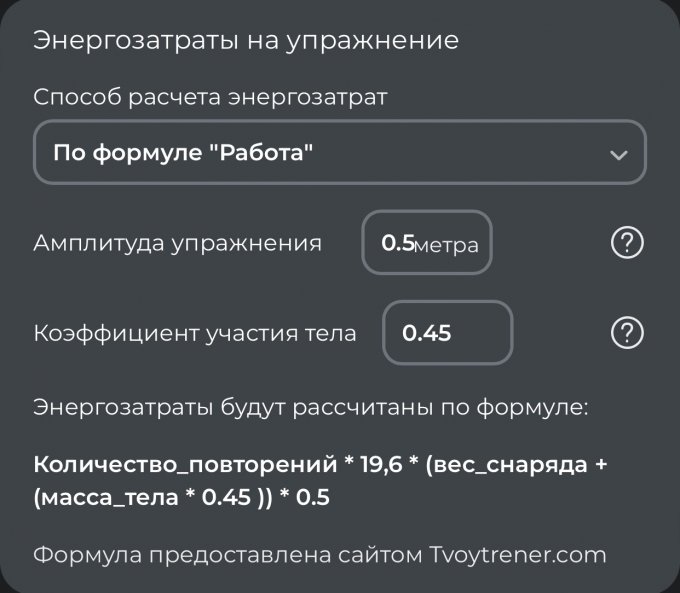Select the Способ расчета энергозатрат label
The image size is (680, 593).
[x=211, y=98]
